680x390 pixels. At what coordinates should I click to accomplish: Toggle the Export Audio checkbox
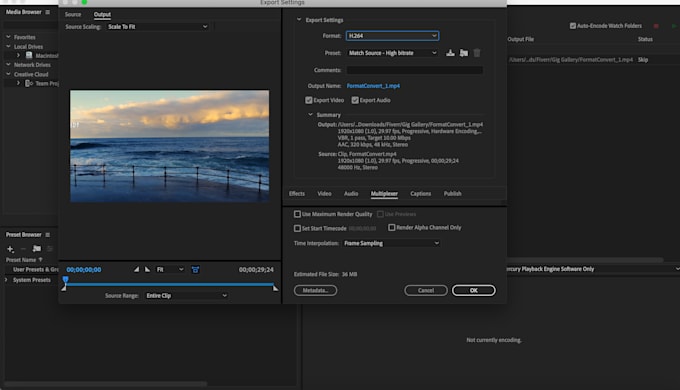pos(355,100)
